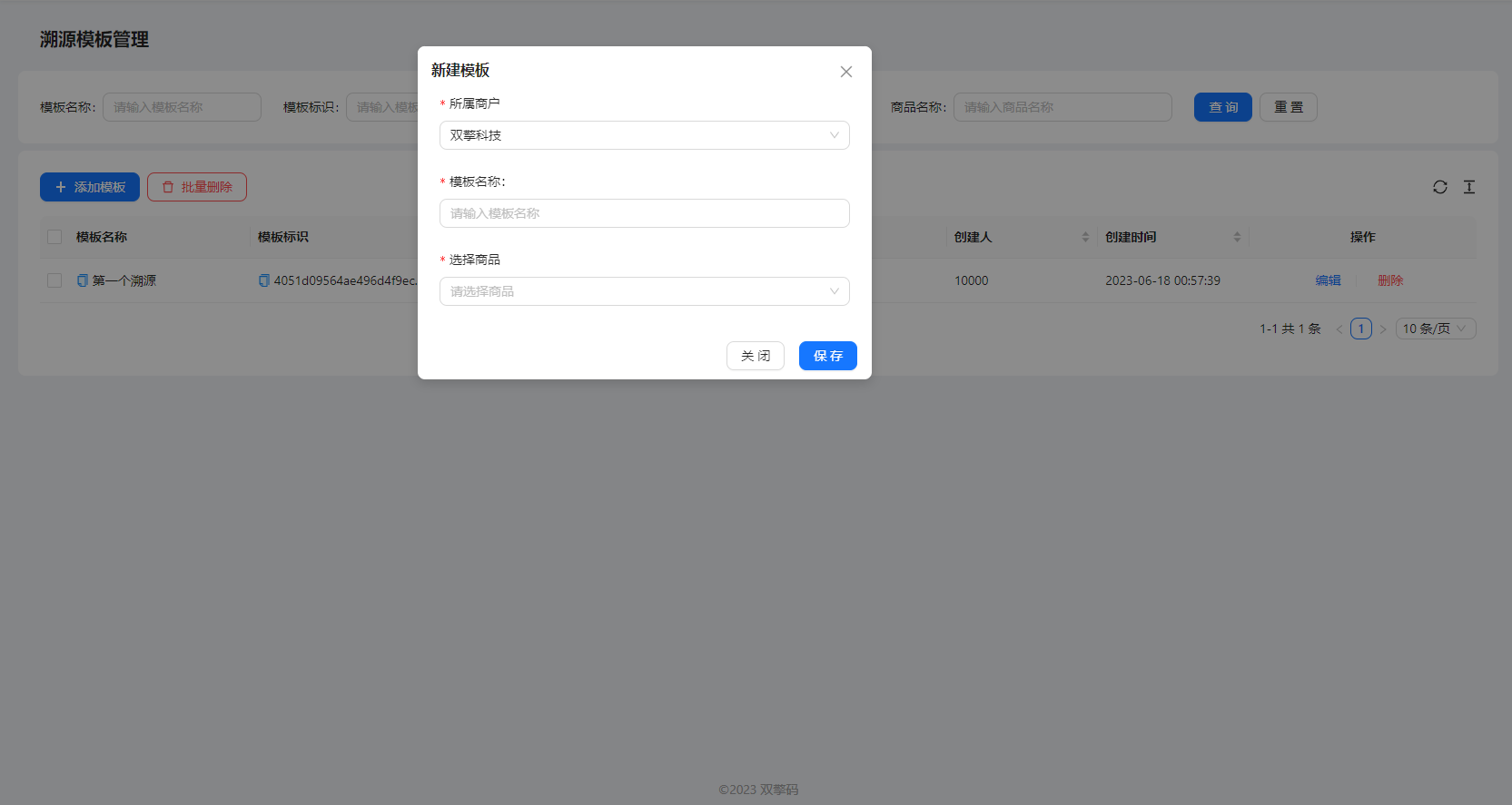Click the 关闭 button

click(755, 356)
